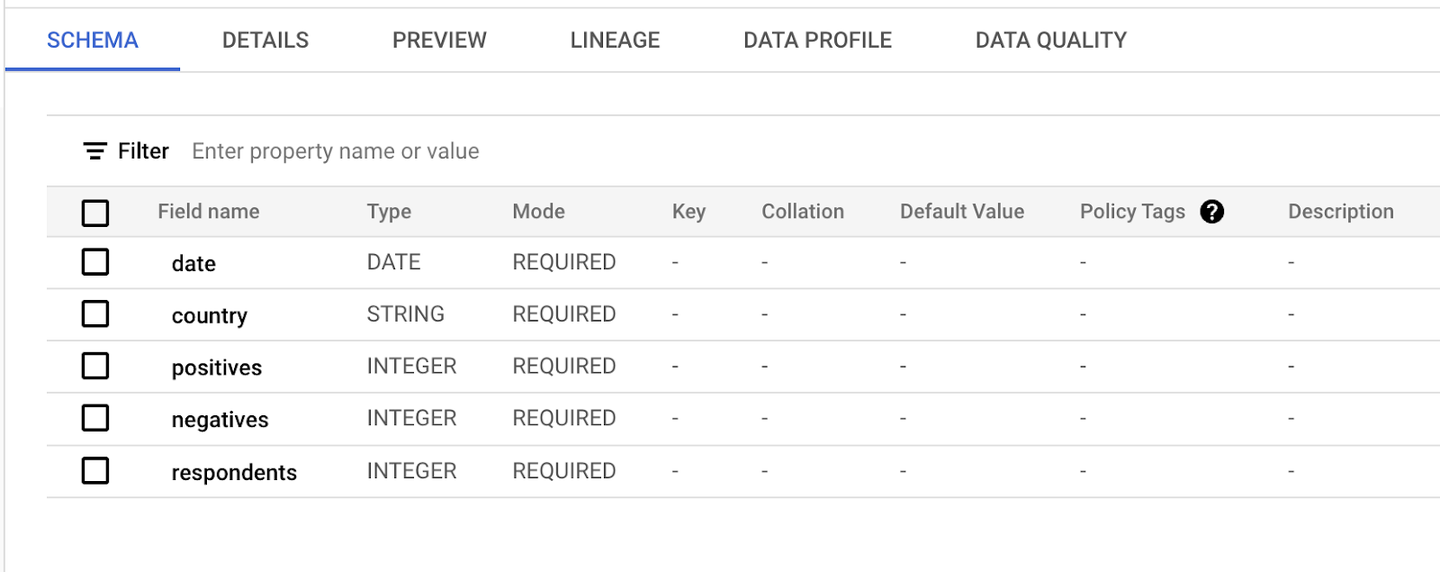Click the respondents field name

coord(234,473)
